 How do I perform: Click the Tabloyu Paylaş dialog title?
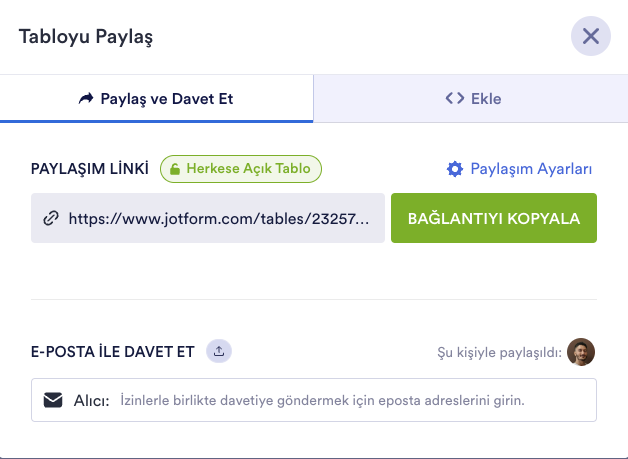(x=86, y=38)
